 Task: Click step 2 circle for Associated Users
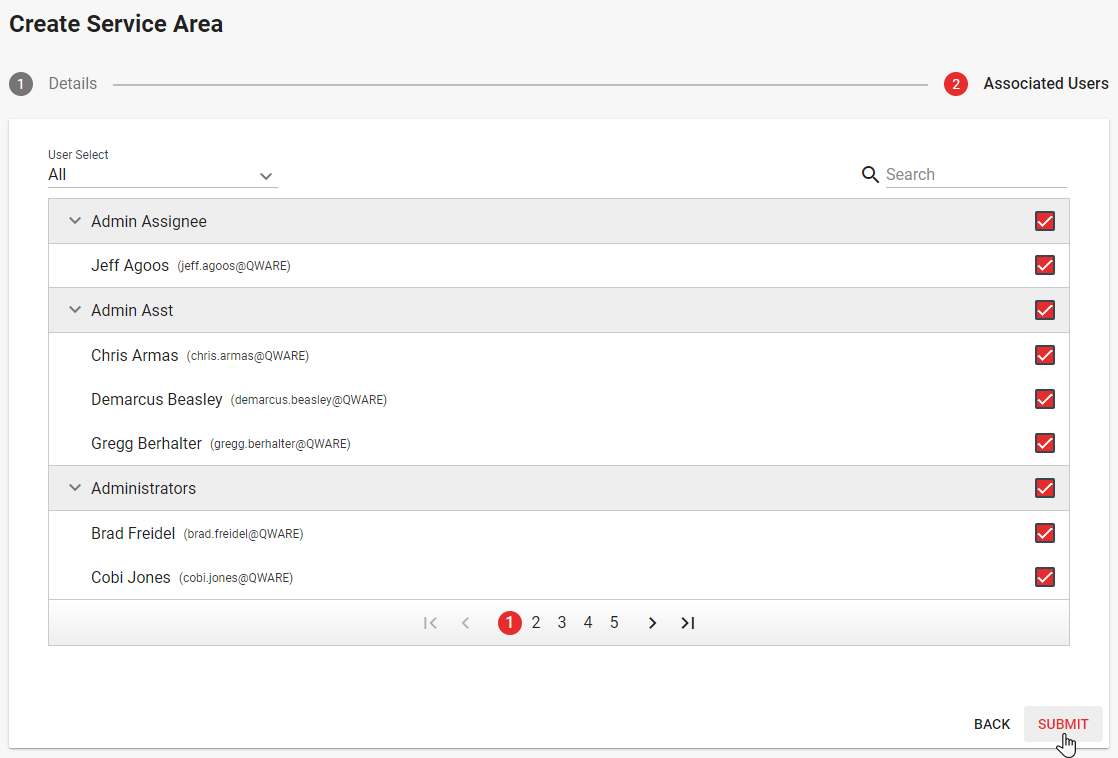click(x=955, y=84)
